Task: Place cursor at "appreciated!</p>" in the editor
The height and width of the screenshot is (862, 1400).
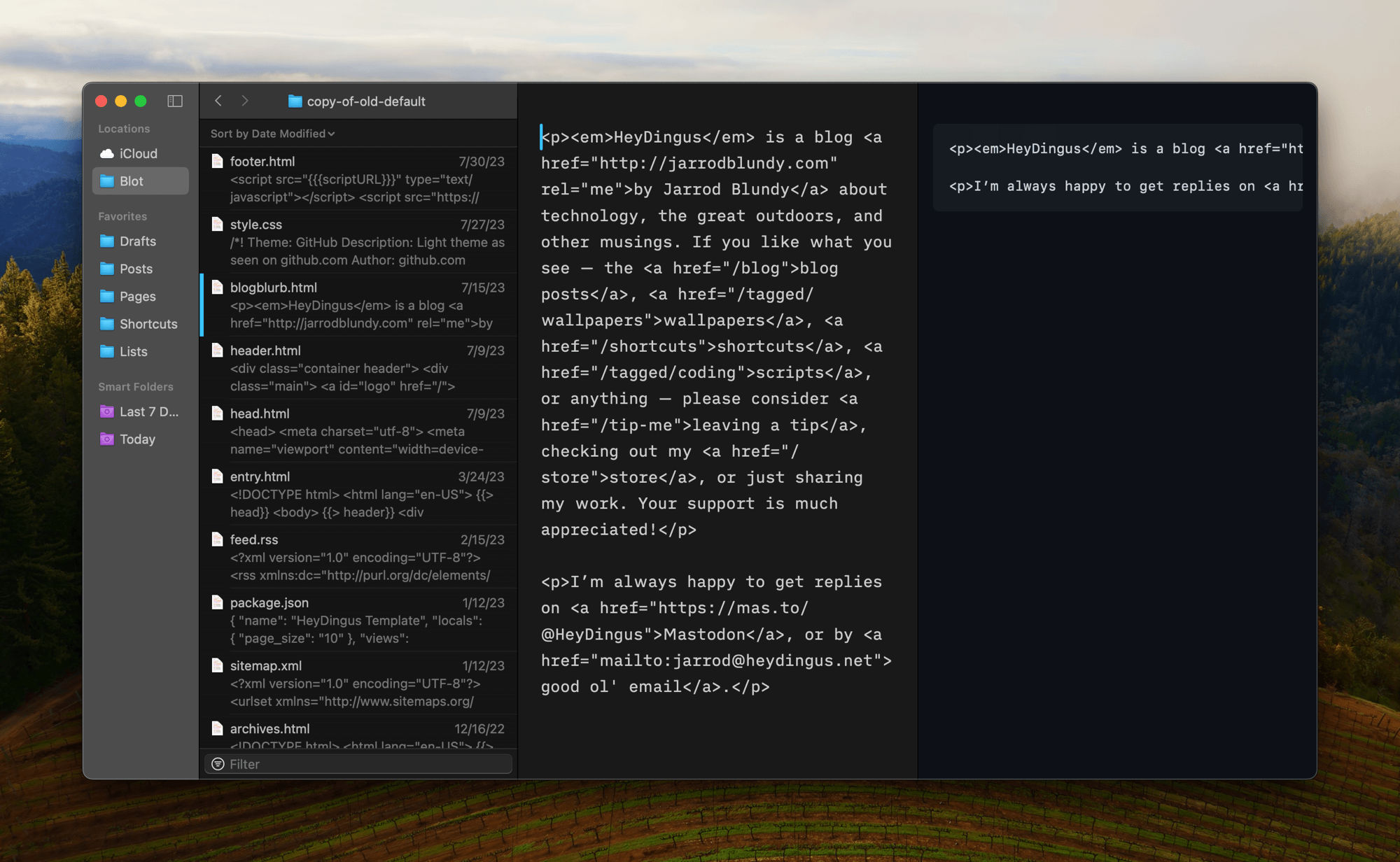Action: (x=619, y=530)
